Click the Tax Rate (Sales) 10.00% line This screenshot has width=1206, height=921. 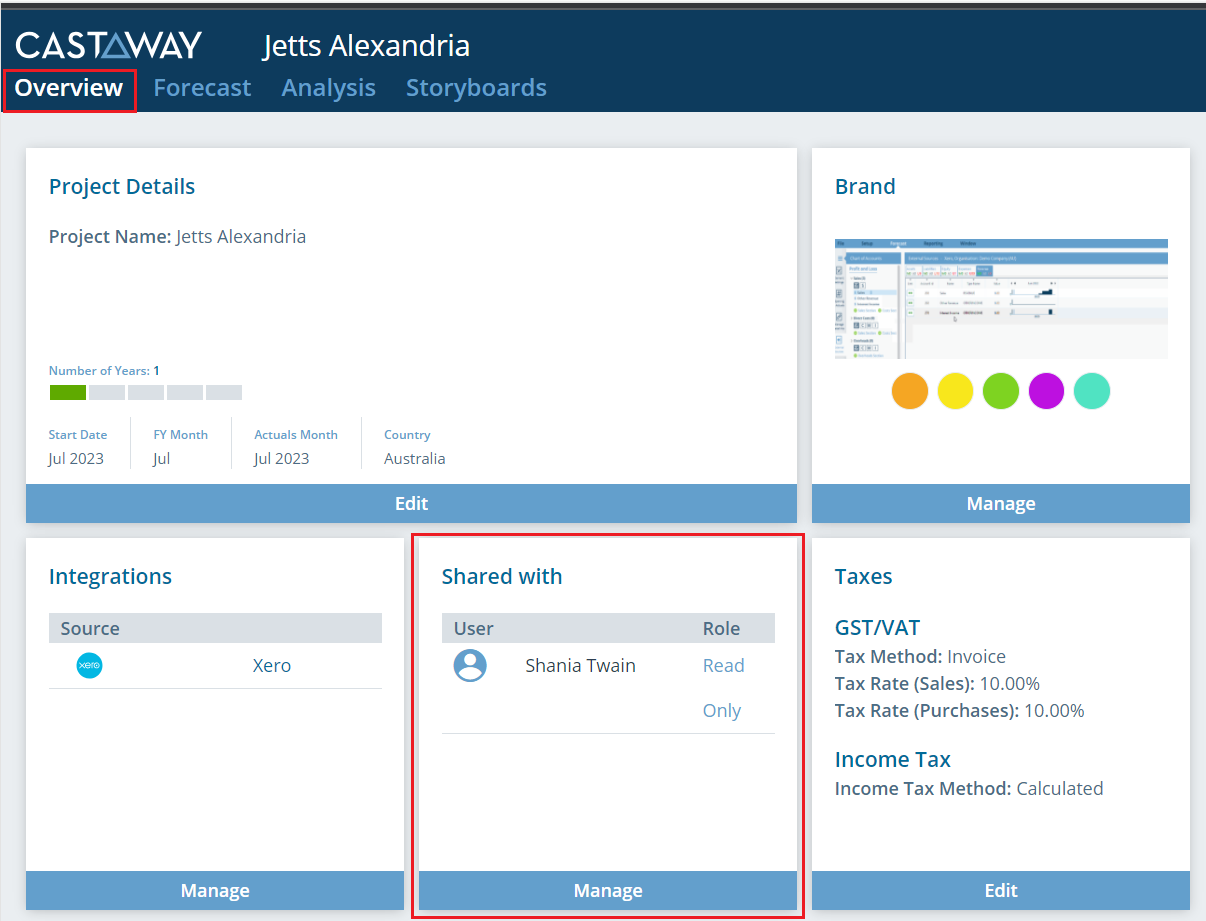(x=937, y=684)
